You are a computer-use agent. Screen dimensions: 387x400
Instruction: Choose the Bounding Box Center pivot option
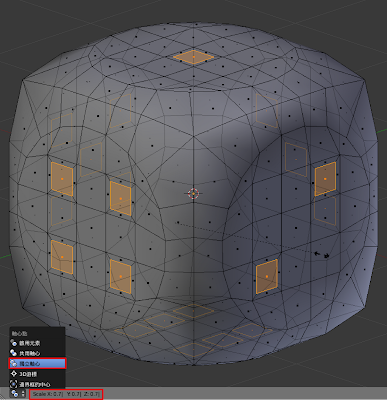(37, 384)
